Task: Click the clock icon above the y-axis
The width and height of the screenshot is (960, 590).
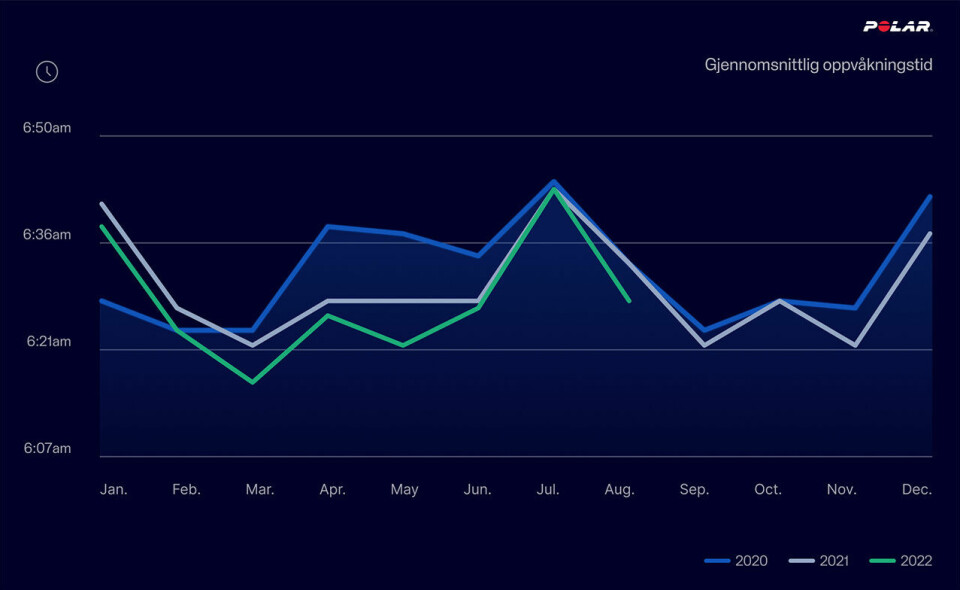Action: [47, 72]
